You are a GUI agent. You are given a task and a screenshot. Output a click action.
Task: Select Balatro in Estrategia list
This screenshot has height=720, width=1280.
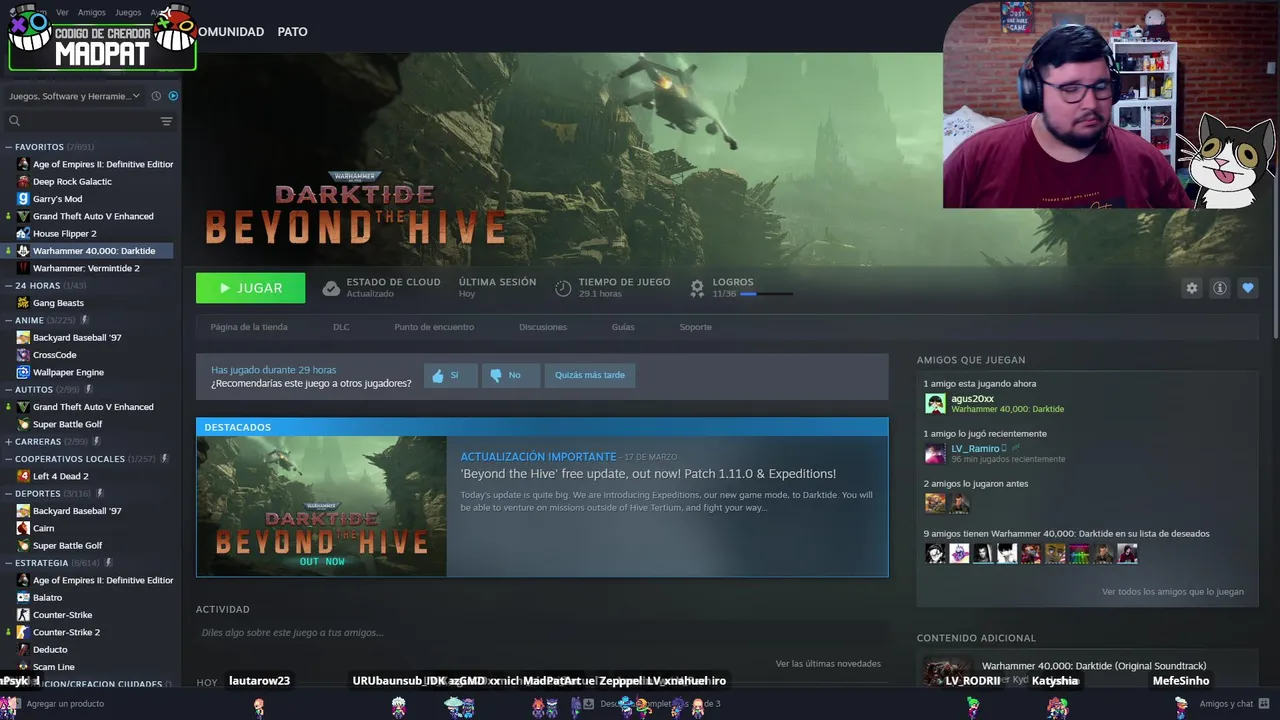point(47,597)
